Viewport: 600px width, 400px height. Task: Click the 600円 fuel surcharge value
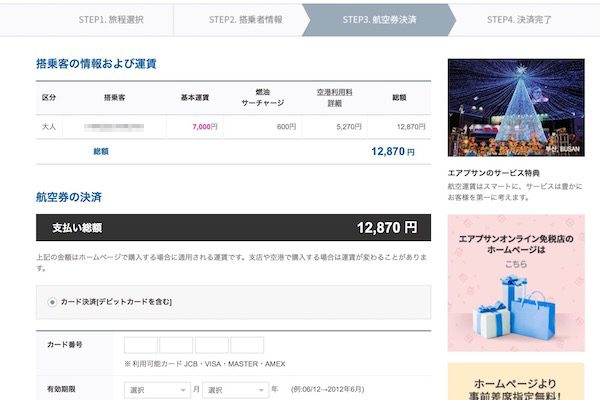[x=286, y=127]
